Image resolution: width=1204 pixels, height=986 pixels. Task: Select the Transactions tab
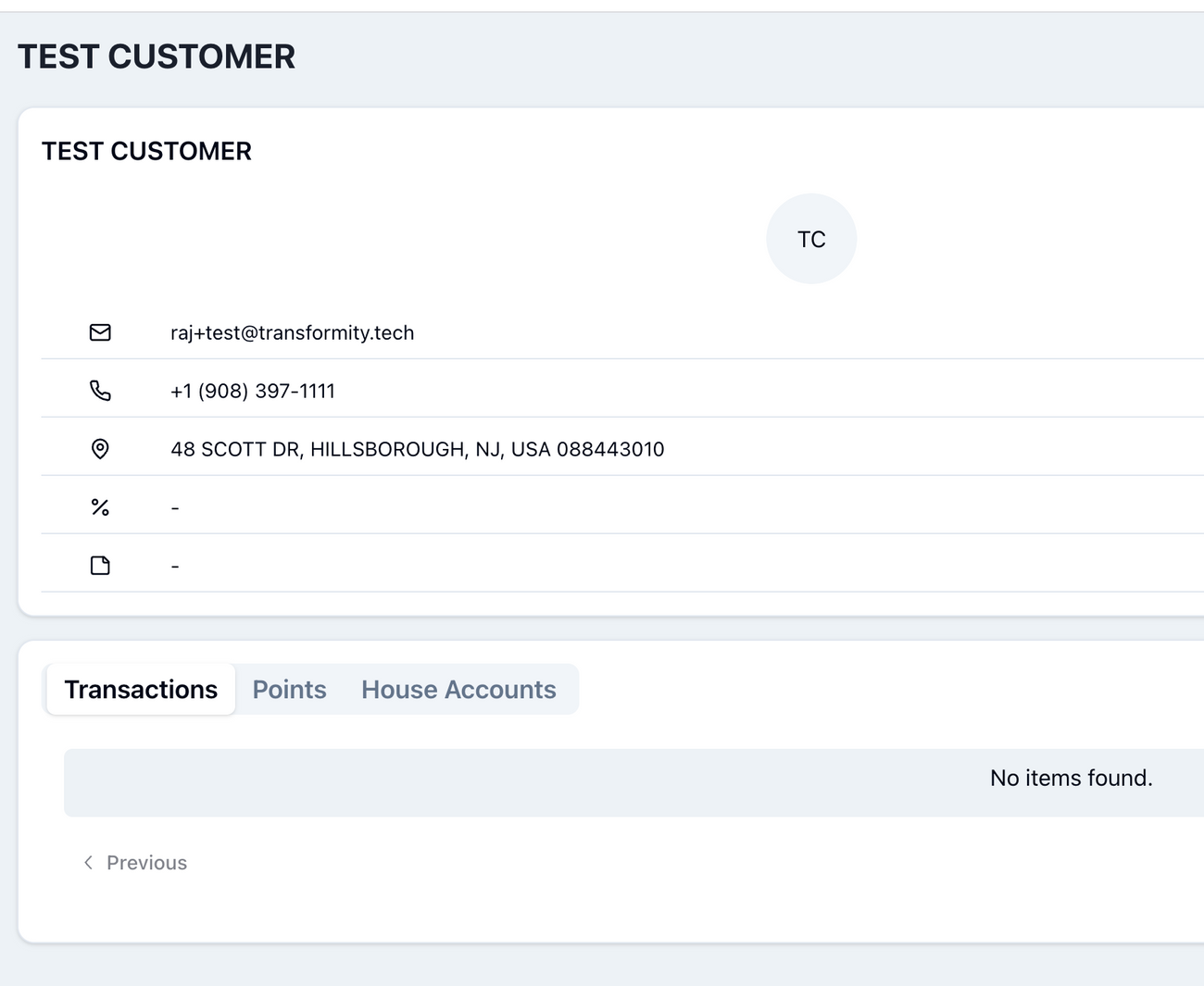click(x=141, y=690)
